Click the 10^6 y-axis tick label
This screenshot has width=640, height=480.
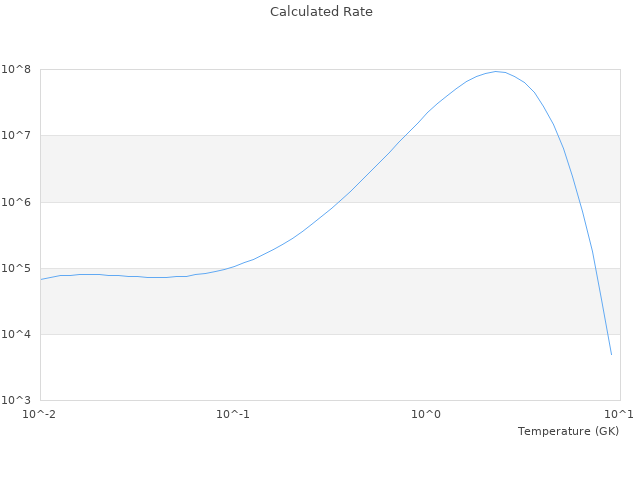pos(18,202)
